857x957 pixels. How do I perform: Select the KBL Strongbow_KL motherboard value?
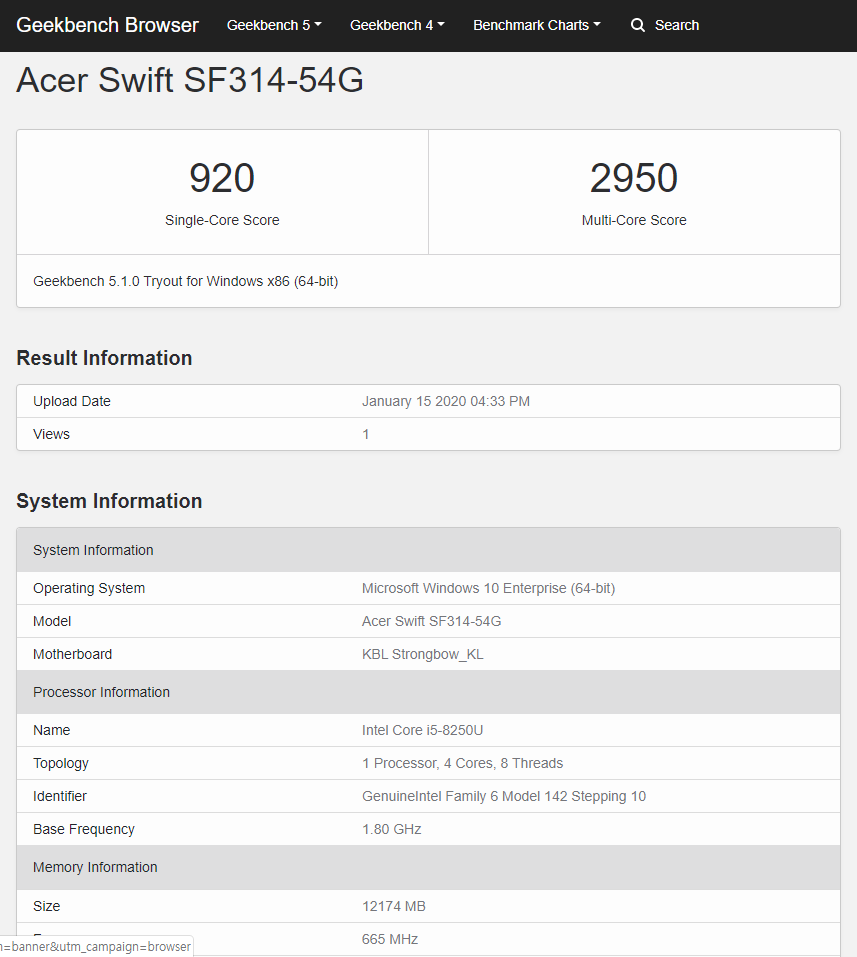pos(422,654)
